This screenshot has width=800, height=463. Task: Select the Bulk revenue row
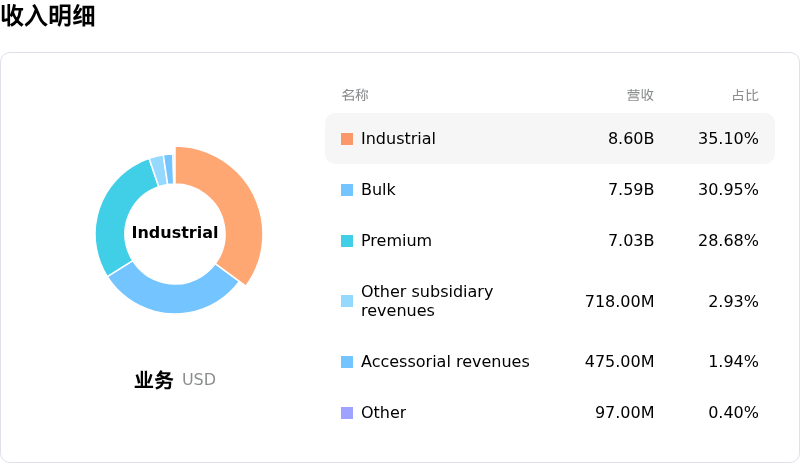click(x=550, y=189)
